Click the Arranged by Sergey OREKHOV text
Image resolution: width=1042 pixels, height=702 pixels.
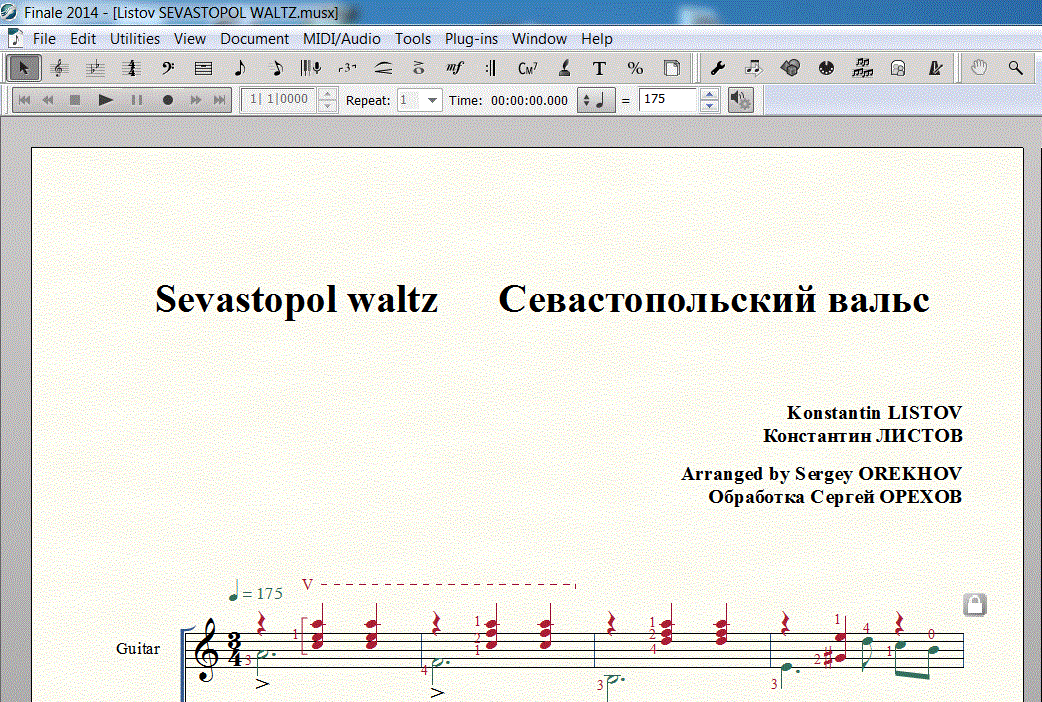821,474
